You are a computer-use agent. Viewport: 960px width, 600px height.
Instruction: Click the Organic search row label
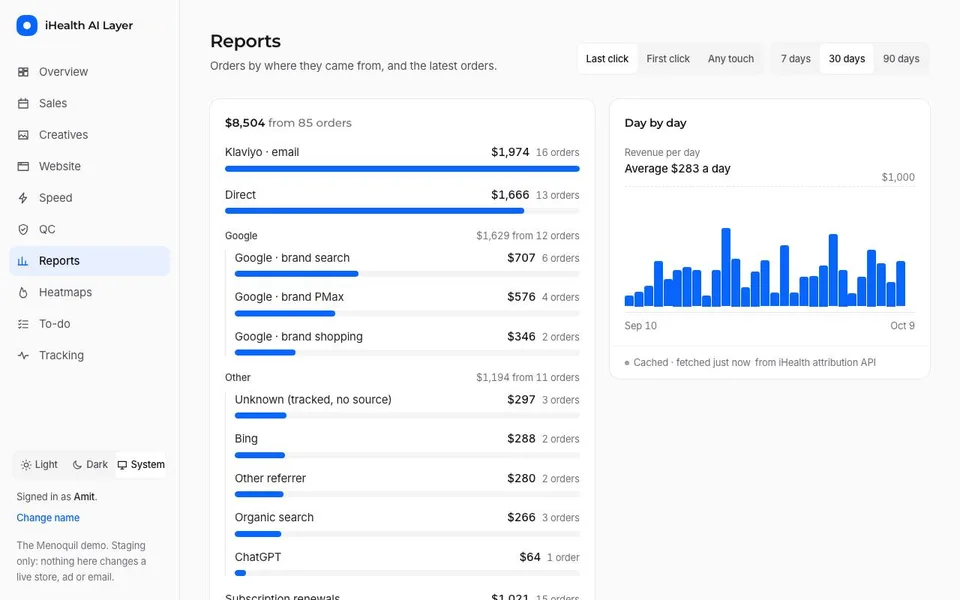click(274, 518)
